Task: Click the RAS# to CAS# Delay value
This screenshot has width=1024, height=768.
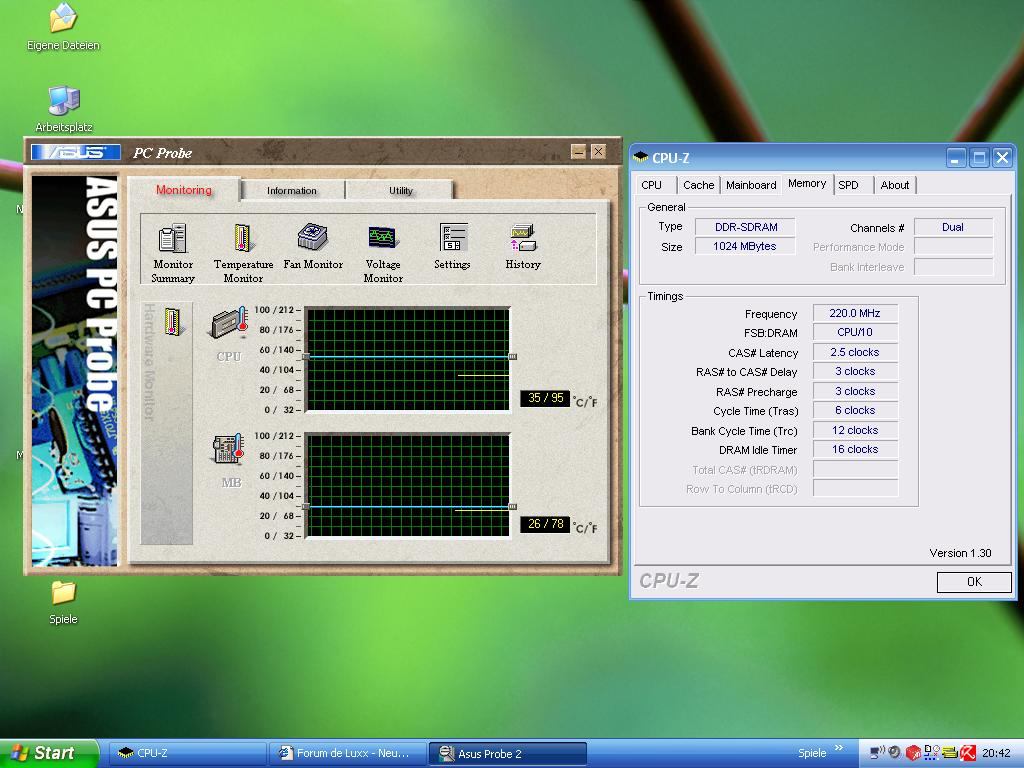Action: 855,371
